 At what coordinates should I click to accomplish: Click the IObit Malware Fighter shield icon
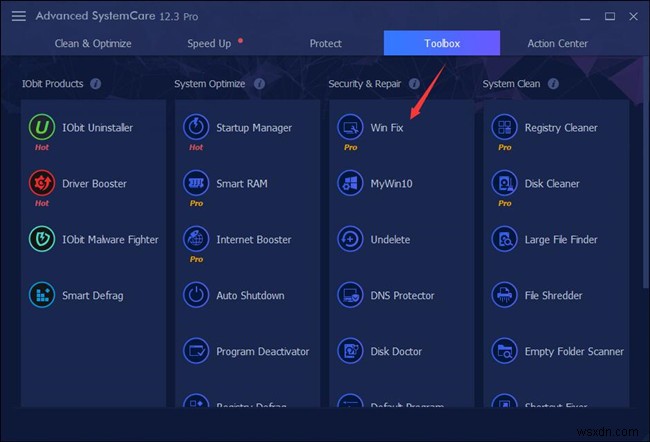tap(42, 239)
